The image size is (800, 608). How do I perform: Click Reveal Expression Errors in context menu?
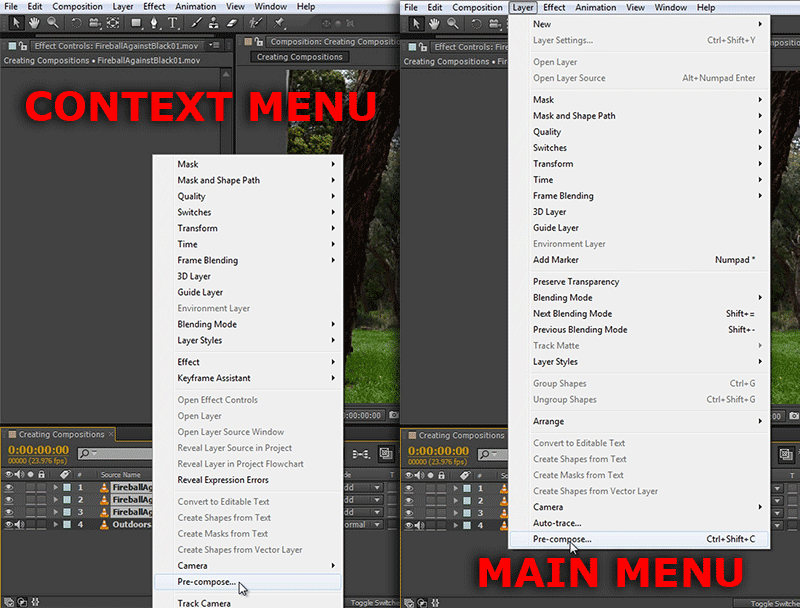(x=247, y=480)
